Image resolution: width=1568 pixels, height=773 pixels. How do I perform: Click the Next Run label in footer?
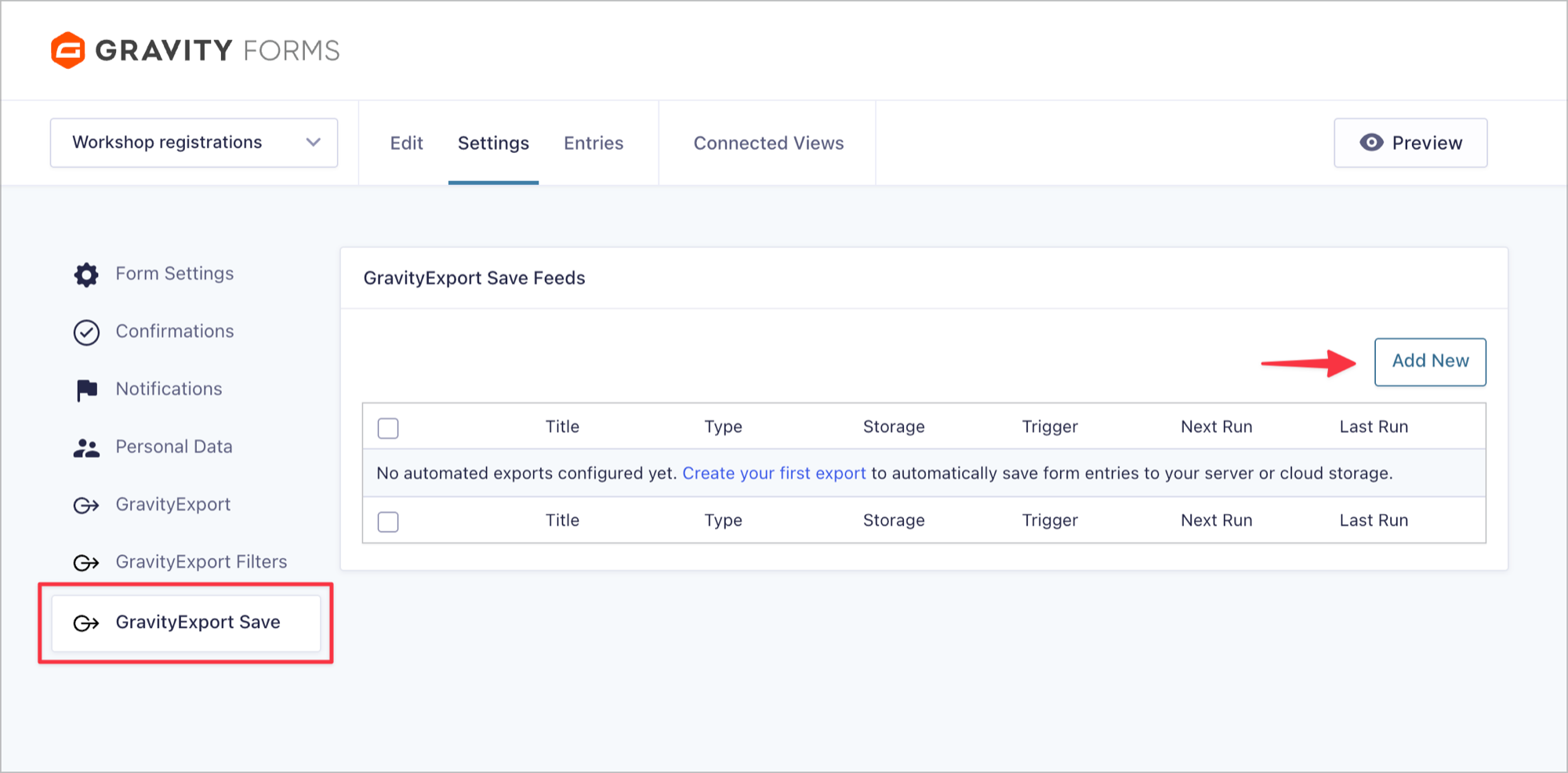click(x=1217, y=520)
